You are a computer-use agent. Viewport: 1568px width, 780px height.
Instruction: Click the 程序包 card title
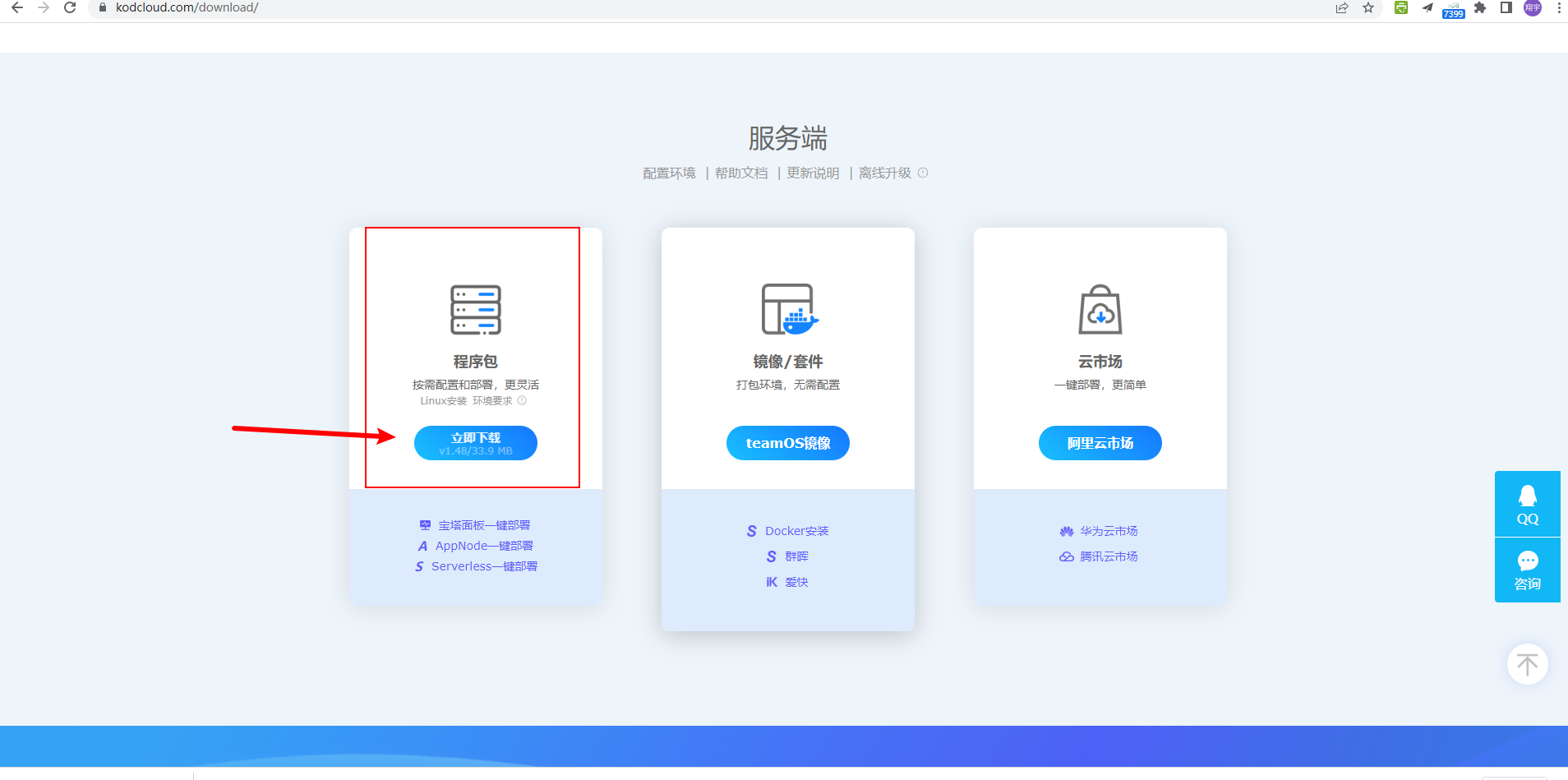(476, 362)
